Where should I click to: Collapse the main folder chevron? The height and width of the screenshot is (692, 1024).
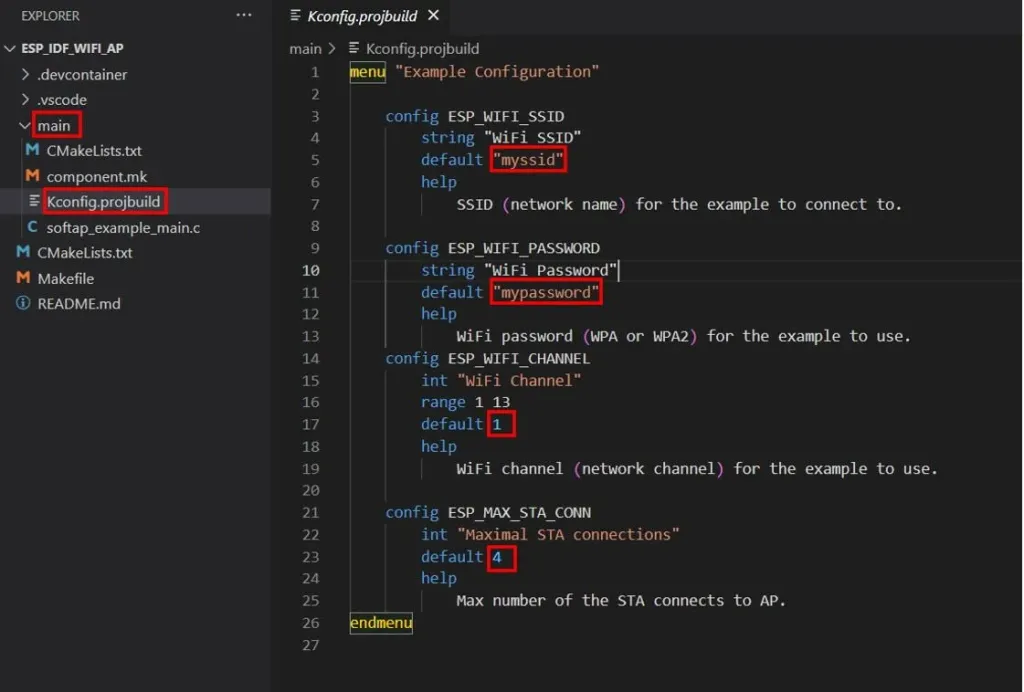(25, 125)
